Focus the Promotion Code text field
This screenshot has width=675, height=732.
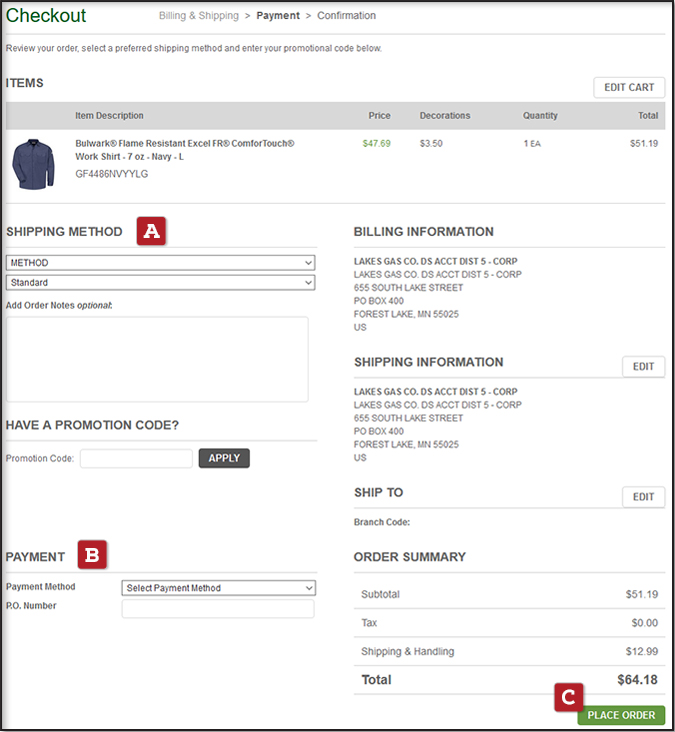click(x=136, y=459)
